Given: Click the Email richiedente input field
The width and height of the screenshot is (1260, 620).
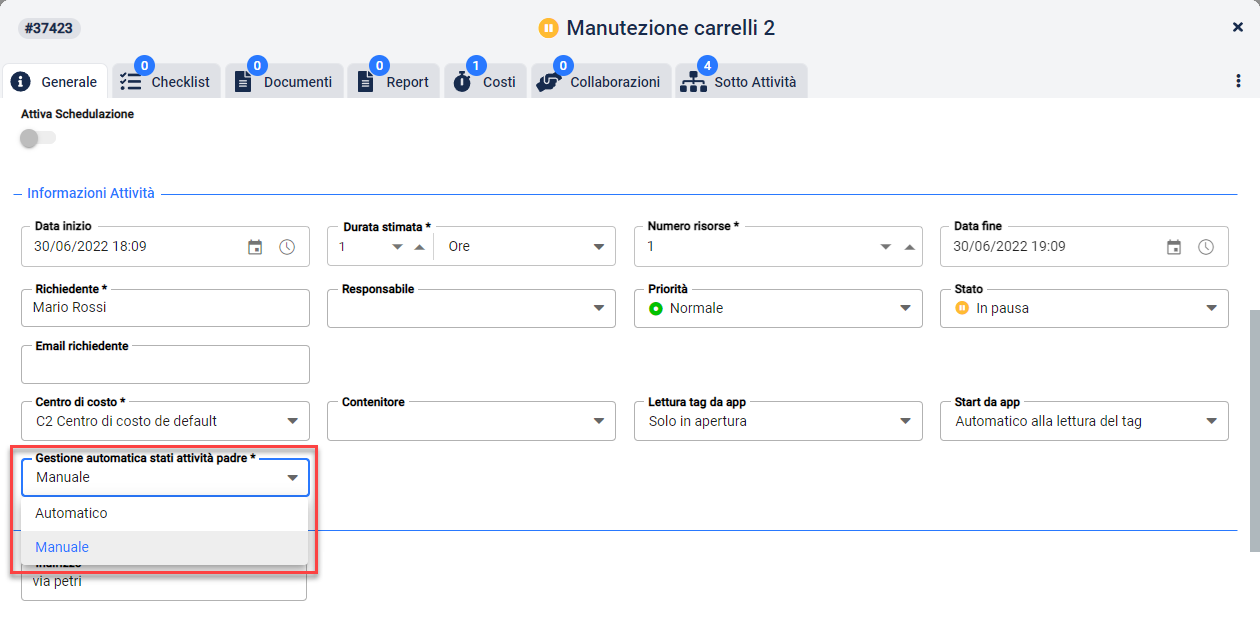Looking at the screenshot, I should [x=165, y=365].
